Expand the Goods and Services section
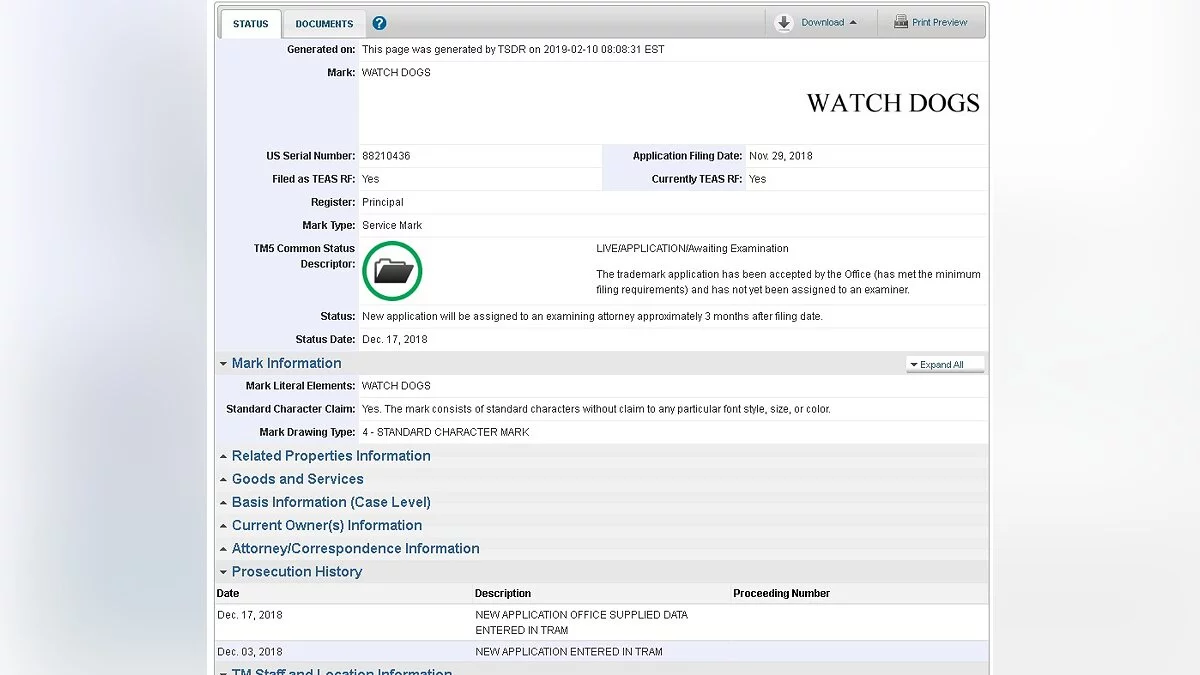The width and height of the screenshot is (1200, 675). click(297, 479)
